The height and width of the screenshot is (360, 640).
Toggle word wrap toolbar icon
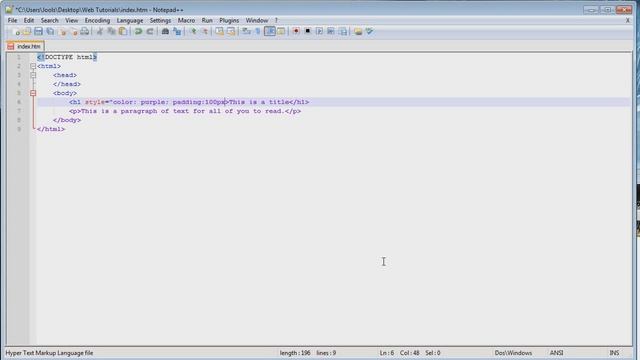246,31
